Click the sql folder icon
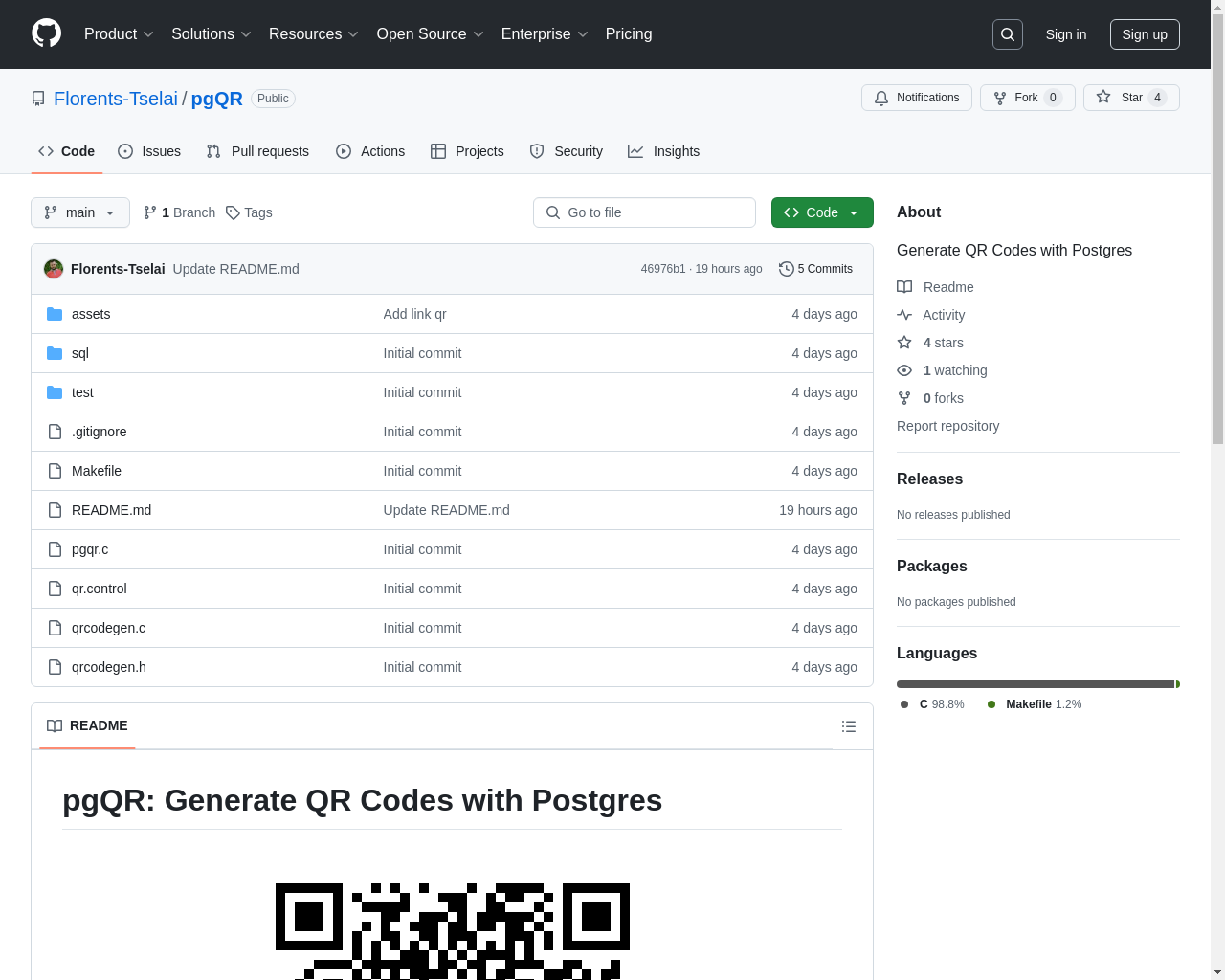 55,353
